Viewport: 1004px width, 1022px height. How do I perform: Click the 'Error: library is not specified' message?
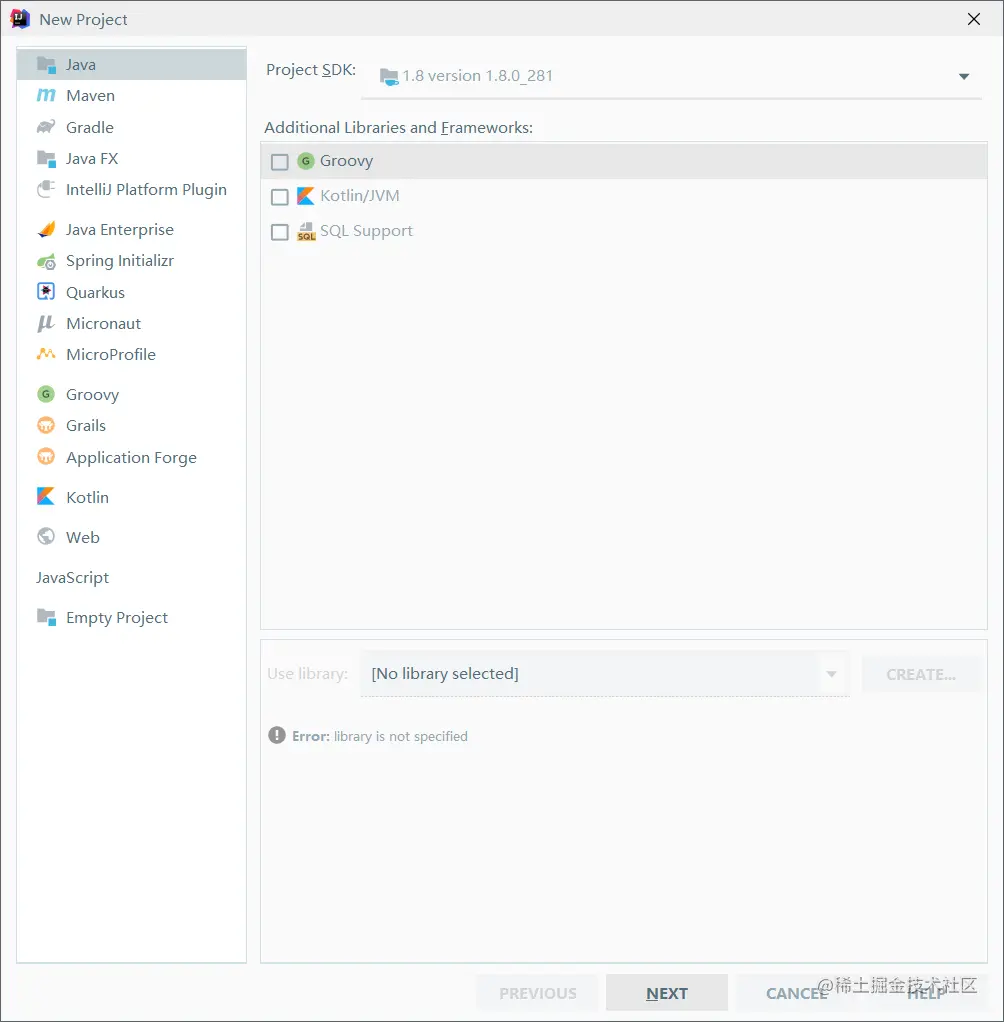pyautogui.click(x=379, y=736)
